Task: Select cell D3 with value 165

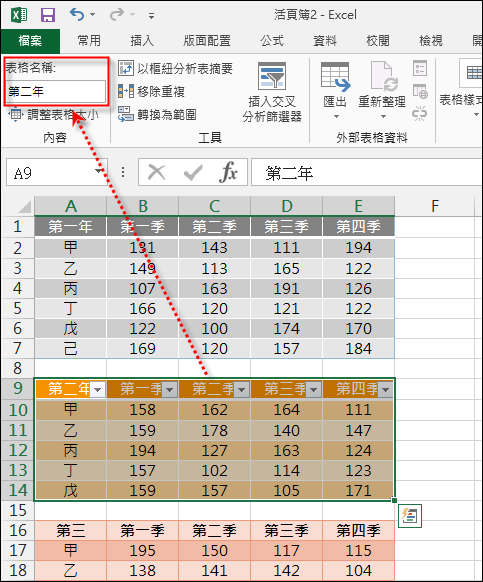Action: (x=287, y=268)
